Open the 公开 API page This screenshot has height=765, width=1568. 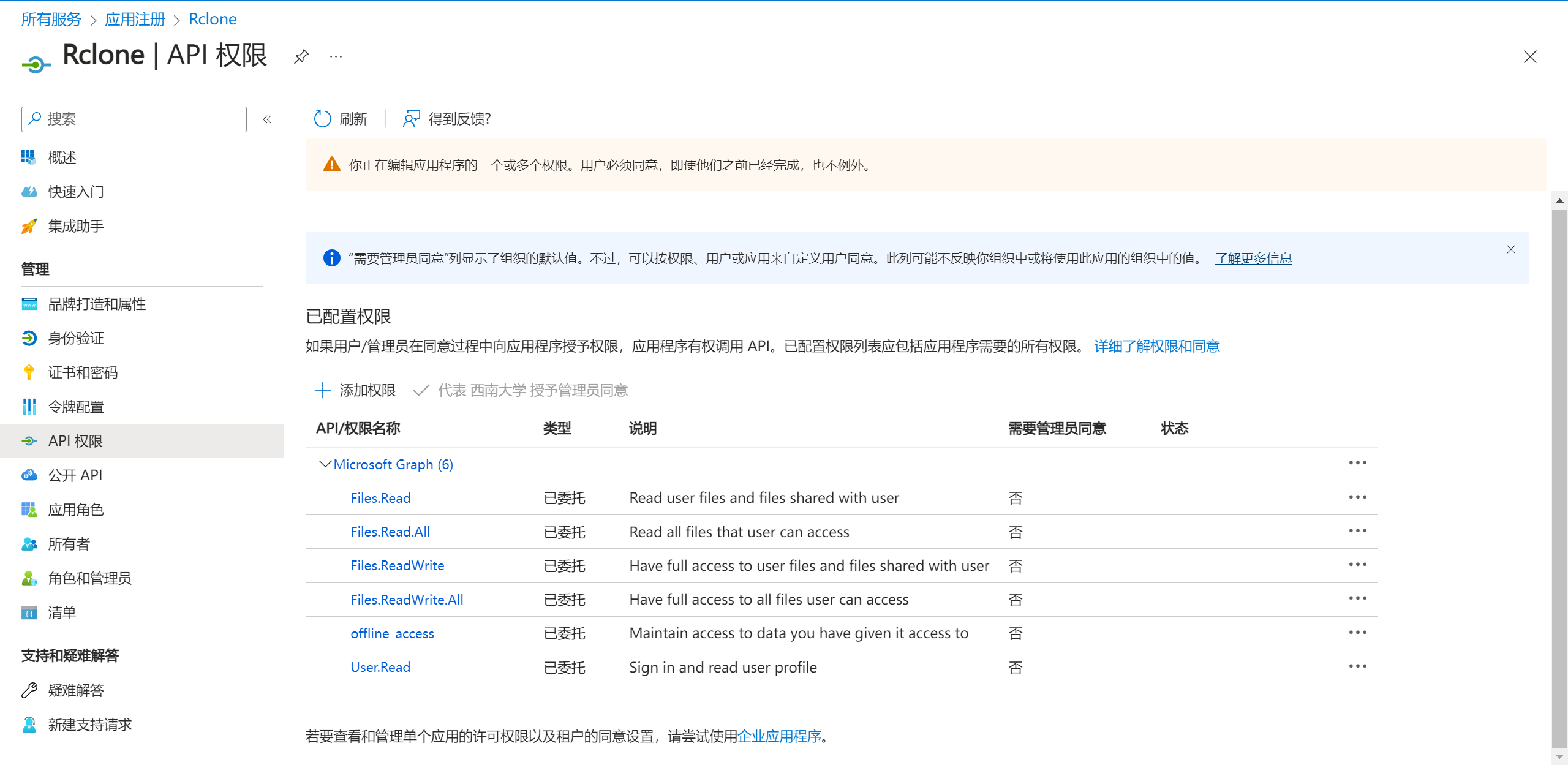(74, 475)
